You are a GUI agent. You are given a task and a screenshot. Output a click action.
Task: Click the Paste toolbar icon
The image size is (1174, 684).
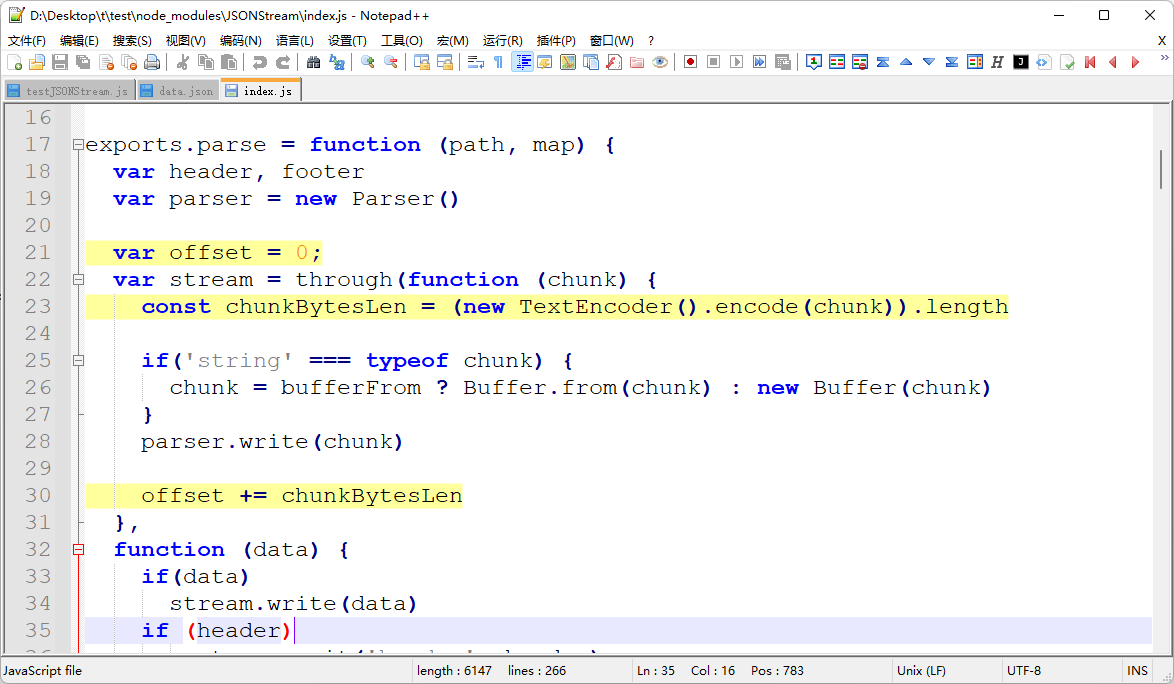click(x=229, y=62)
